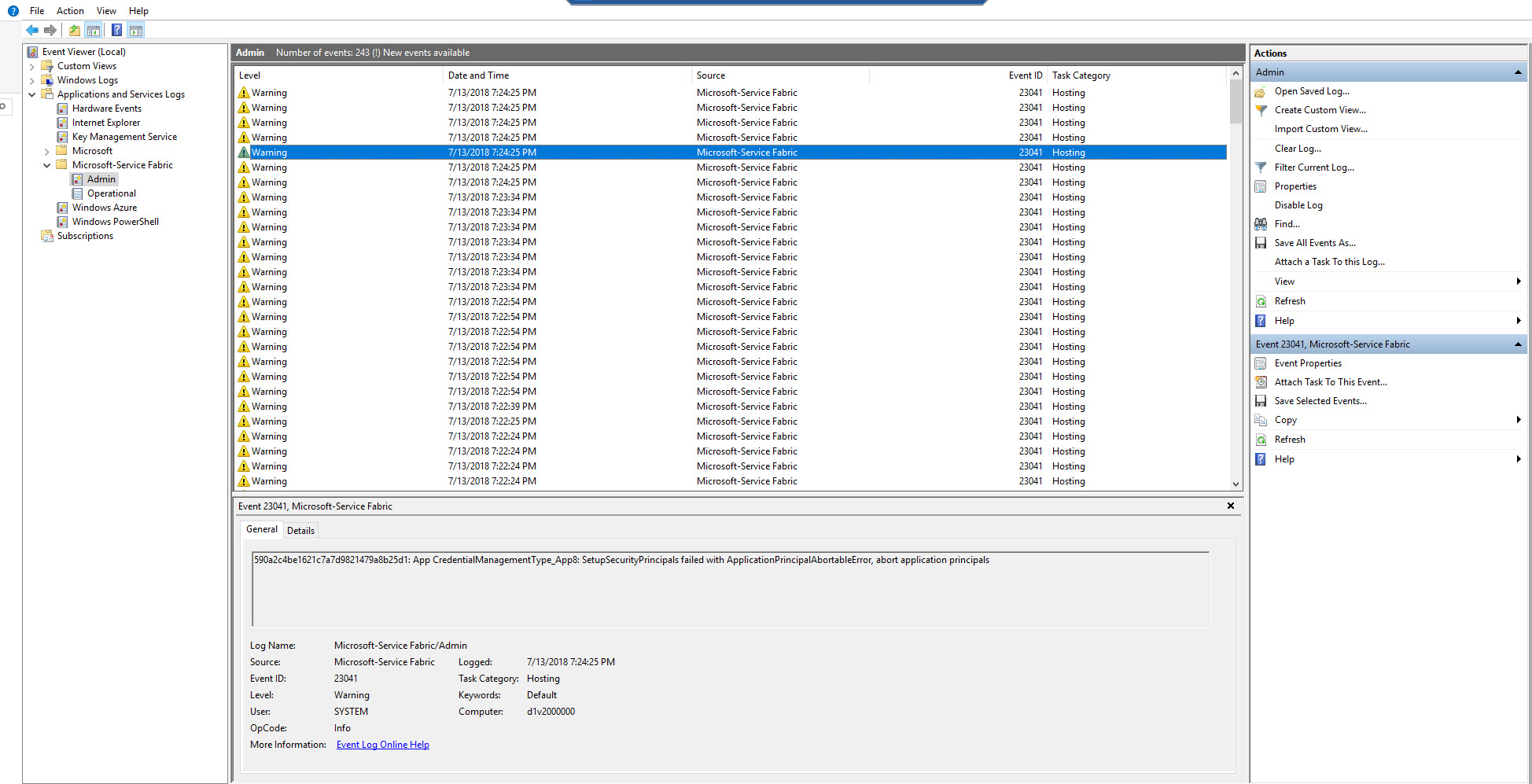Open the View submenu arrow
The height and width of the screenshot is (784, 1532).
[1518, 281]
